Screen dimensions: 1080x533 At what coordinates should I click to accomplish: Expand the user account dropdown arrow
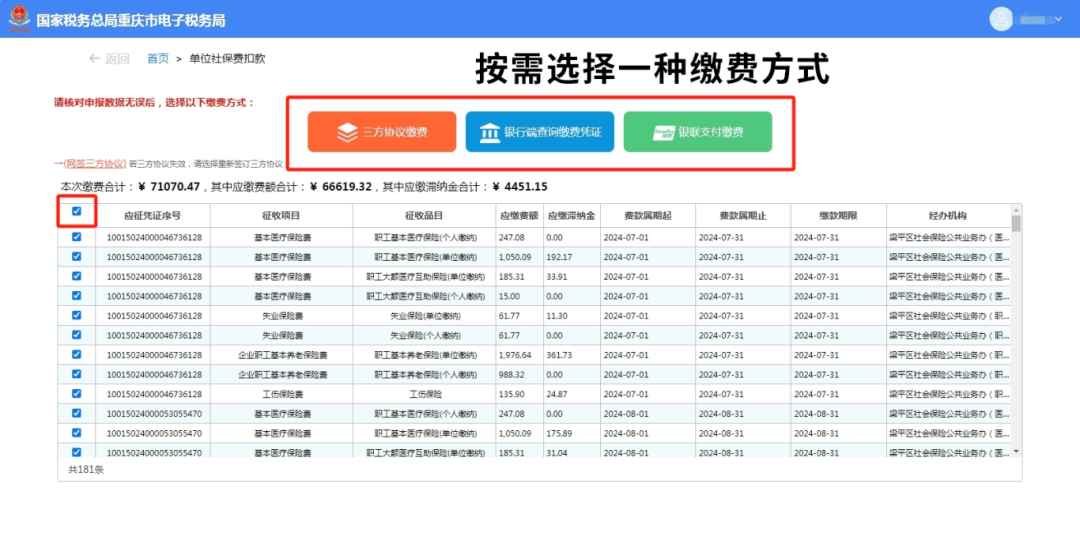1060,20
